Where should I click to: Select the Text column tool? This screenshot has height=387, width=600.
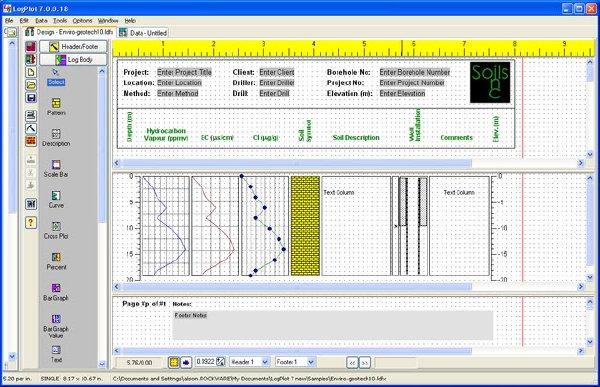point(56,354)
